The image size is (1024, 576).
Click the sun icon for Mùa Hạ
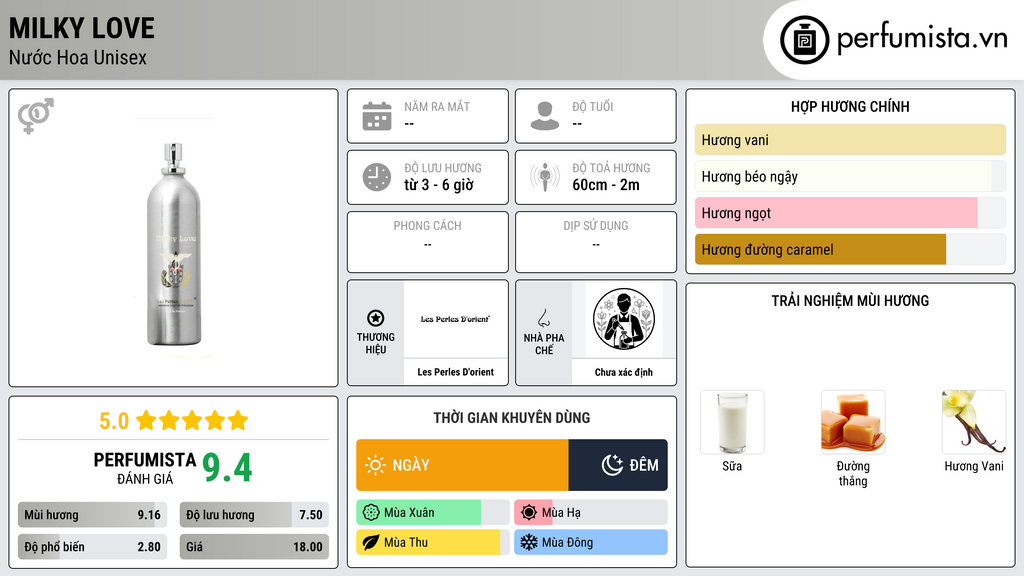529,513
